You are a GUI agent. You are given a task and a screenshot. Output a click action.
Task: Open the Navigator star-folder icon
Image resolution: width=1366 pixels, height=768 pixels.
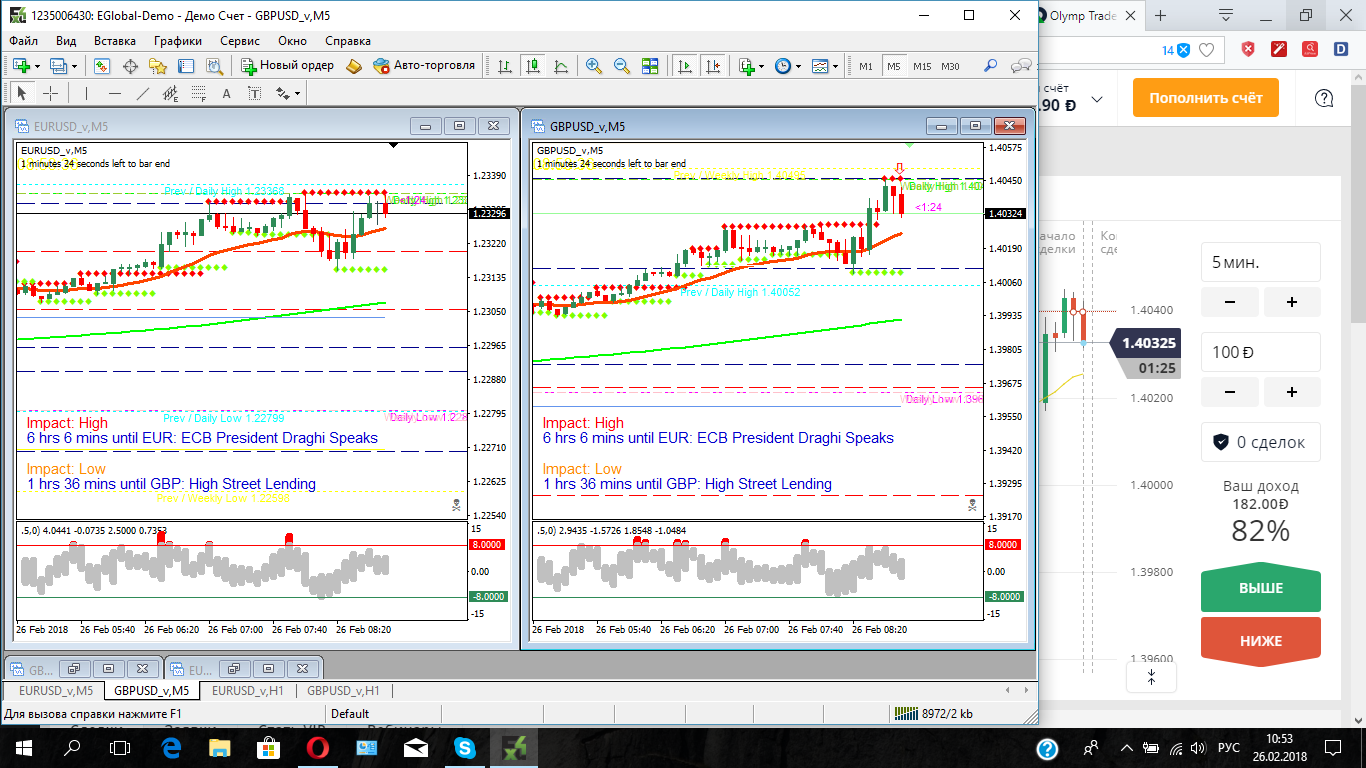(x=158, y=66)
